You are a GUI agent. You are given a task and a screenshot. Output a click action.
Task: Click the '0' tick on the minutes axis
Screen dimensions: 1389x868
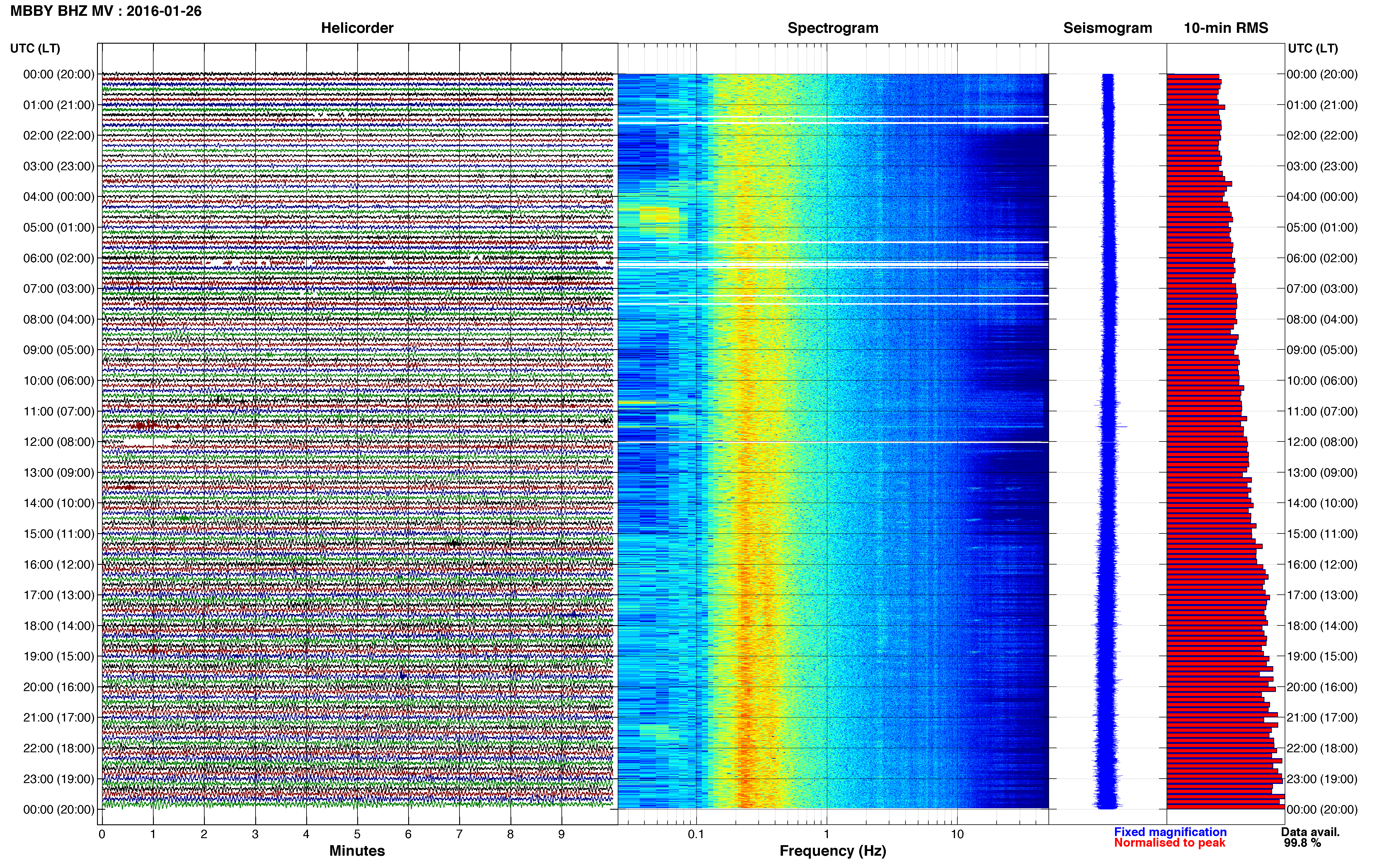pyautogui.click(x=102, y=834)
